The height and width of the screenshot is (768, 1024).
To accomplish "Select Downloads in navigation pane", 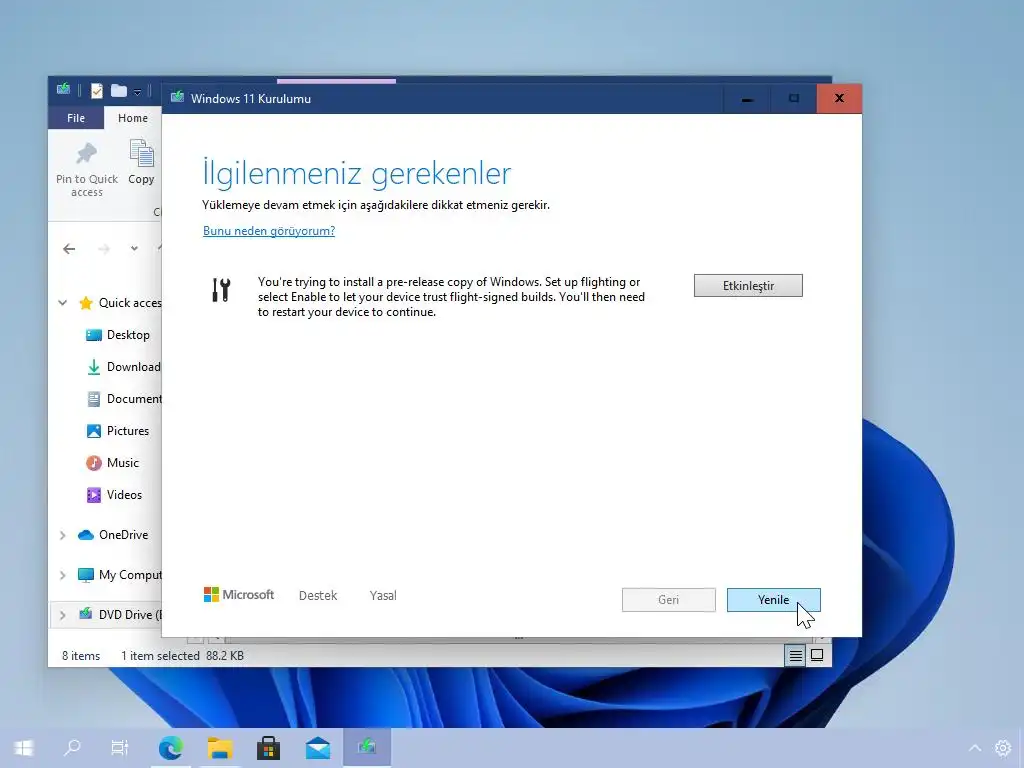I will tap(123, 367).
